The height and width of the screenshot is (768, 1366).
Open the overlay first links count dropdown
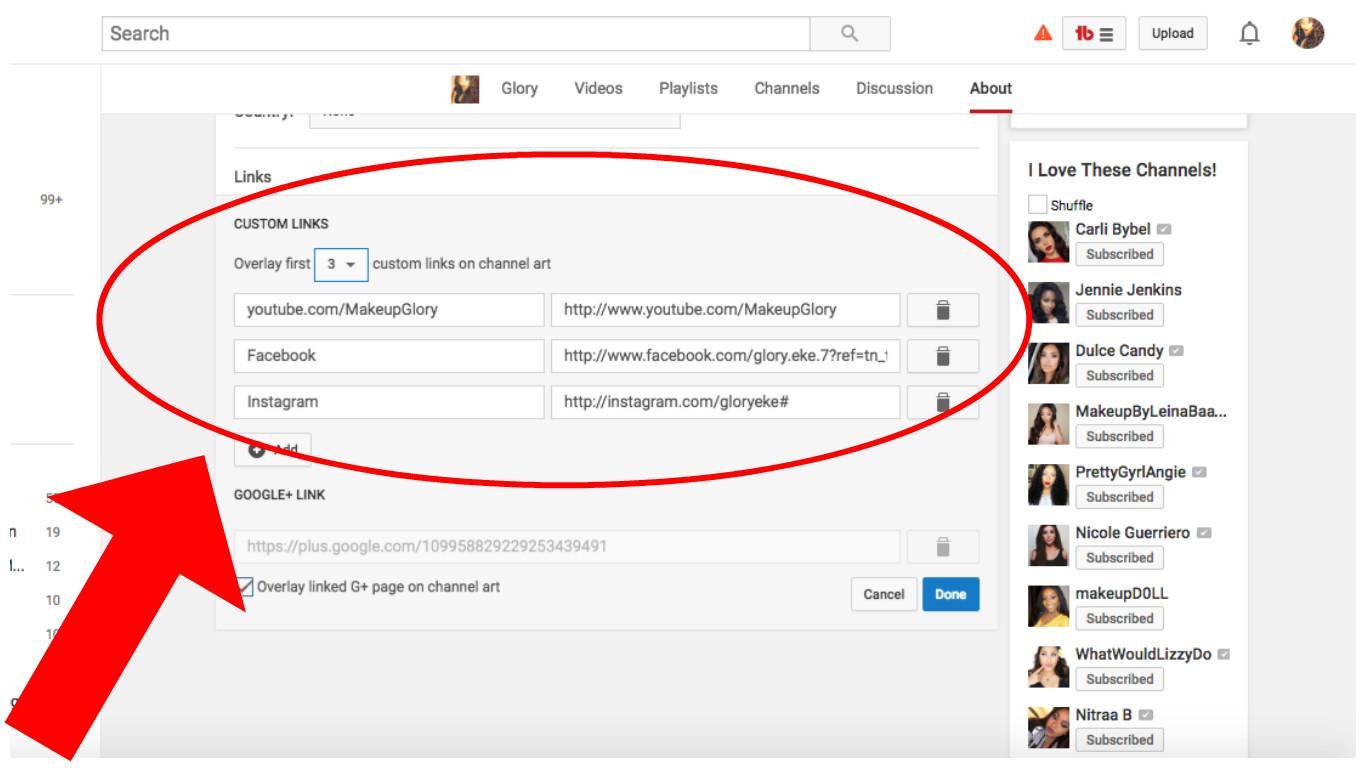pos(341,264)
